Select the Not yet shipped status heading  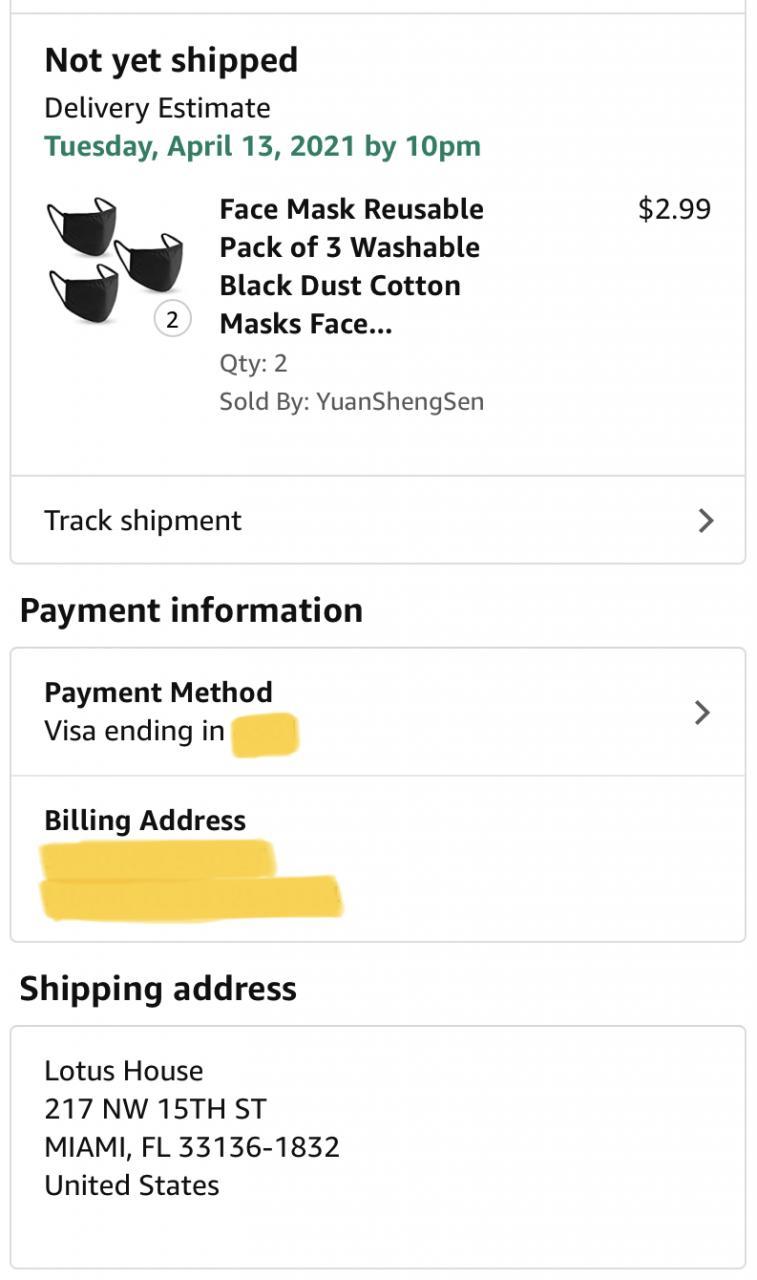pos(171,60)
